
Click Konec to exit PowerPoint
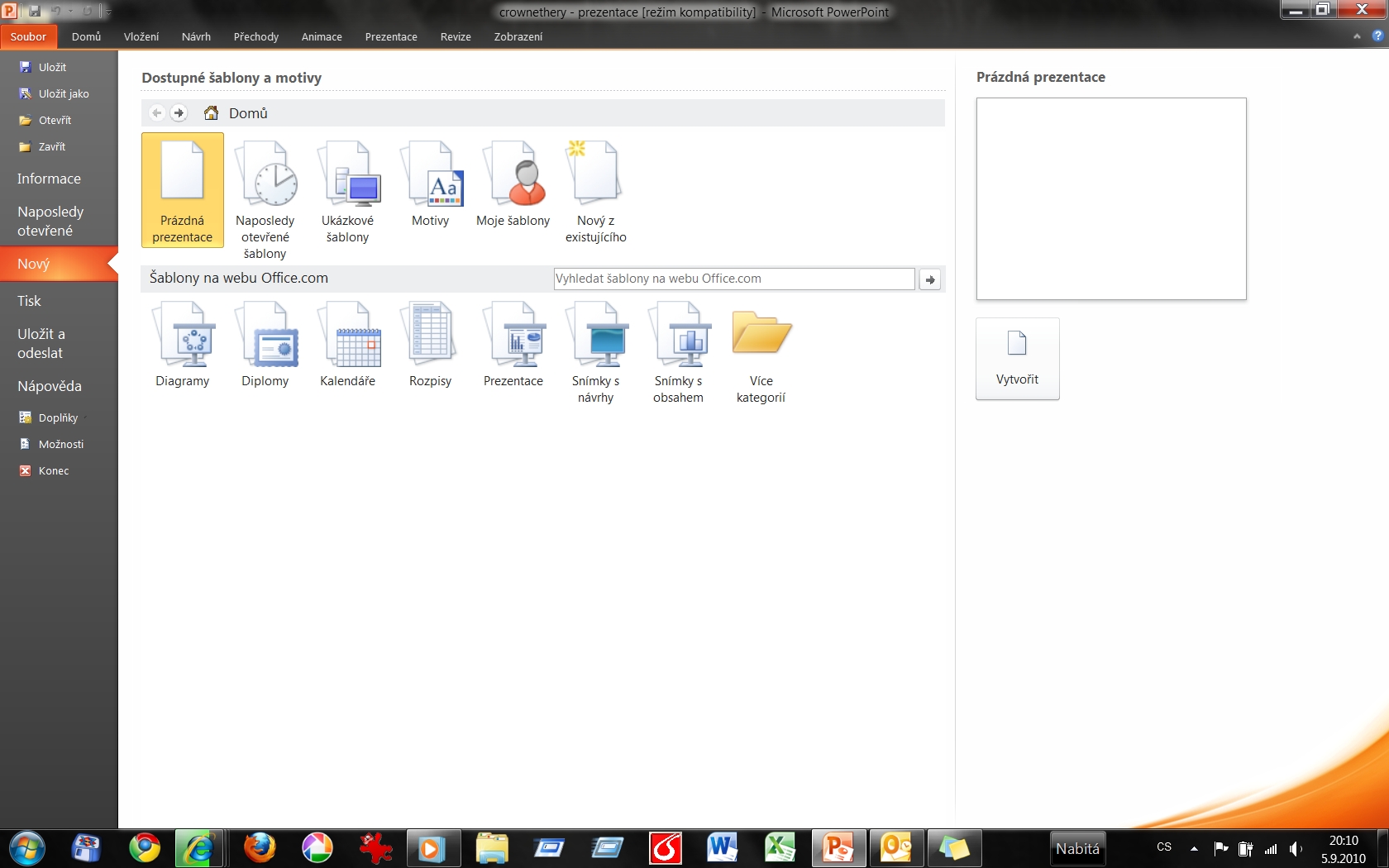point(44,470)
